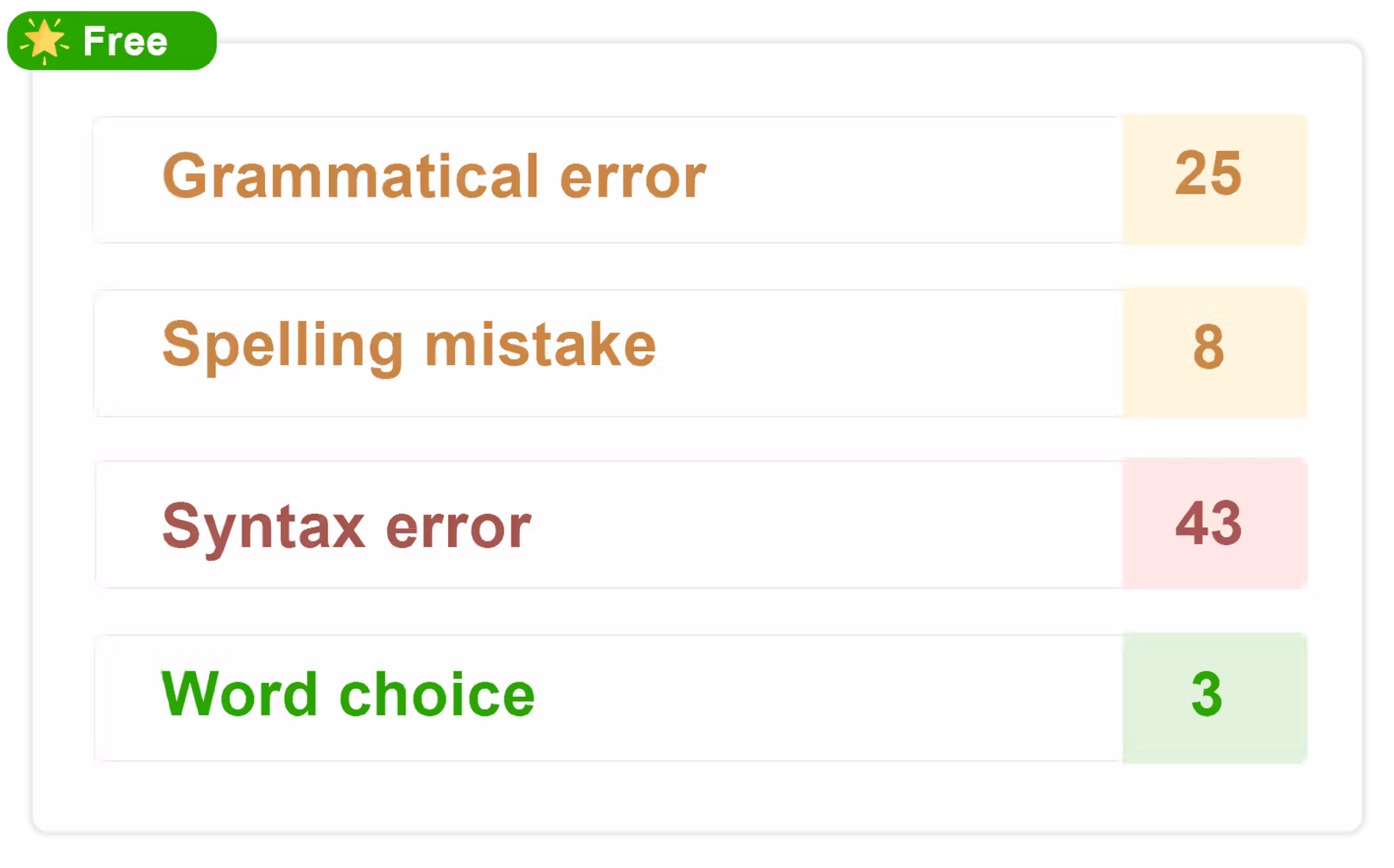This screenshot has width=1394, height=868.
Task: Click the word choice in fourth row
Action: tap(437, 695)
